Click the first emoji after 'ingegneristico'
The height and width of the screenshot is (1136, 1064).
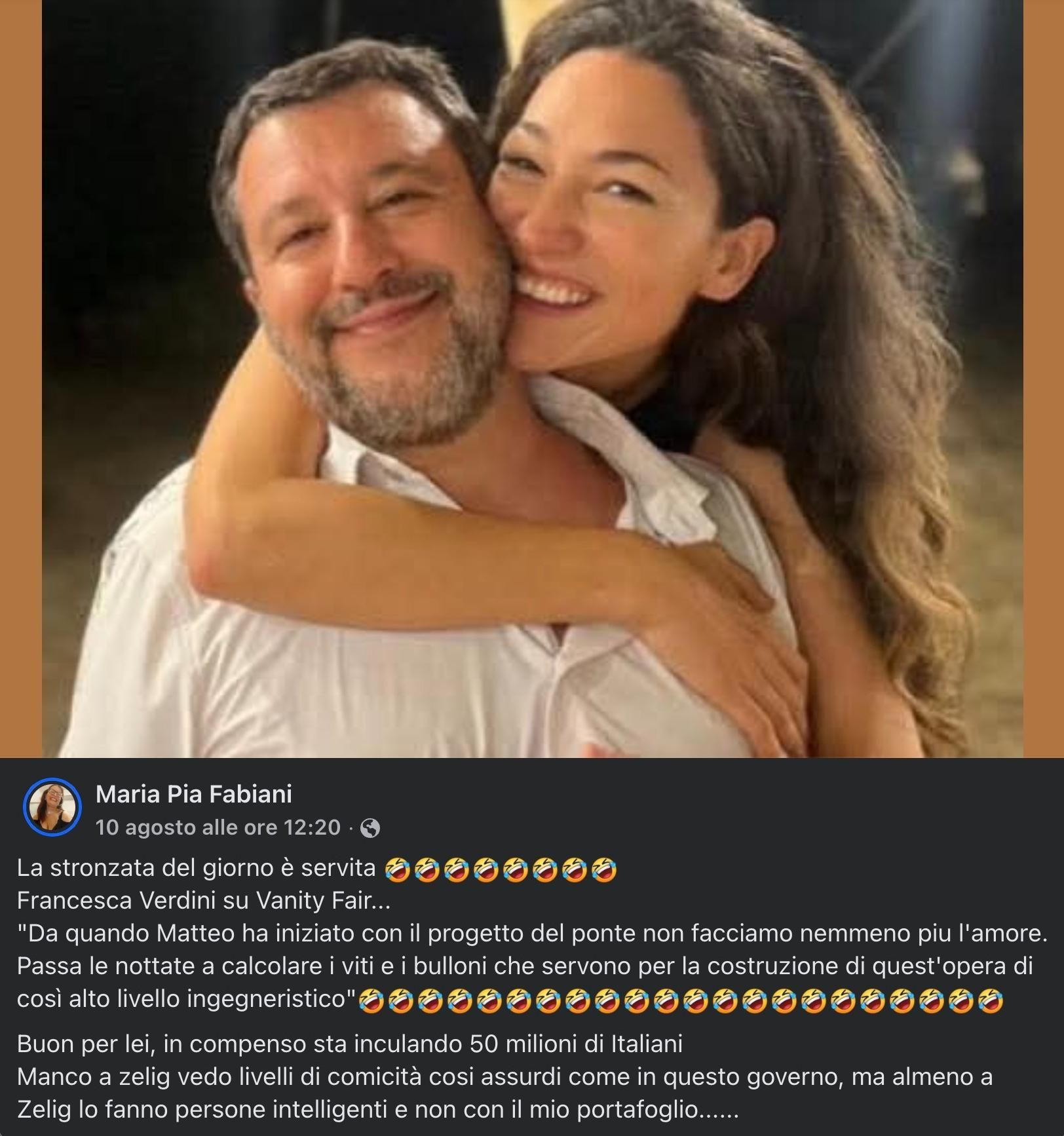click(x=371, y=1001)
